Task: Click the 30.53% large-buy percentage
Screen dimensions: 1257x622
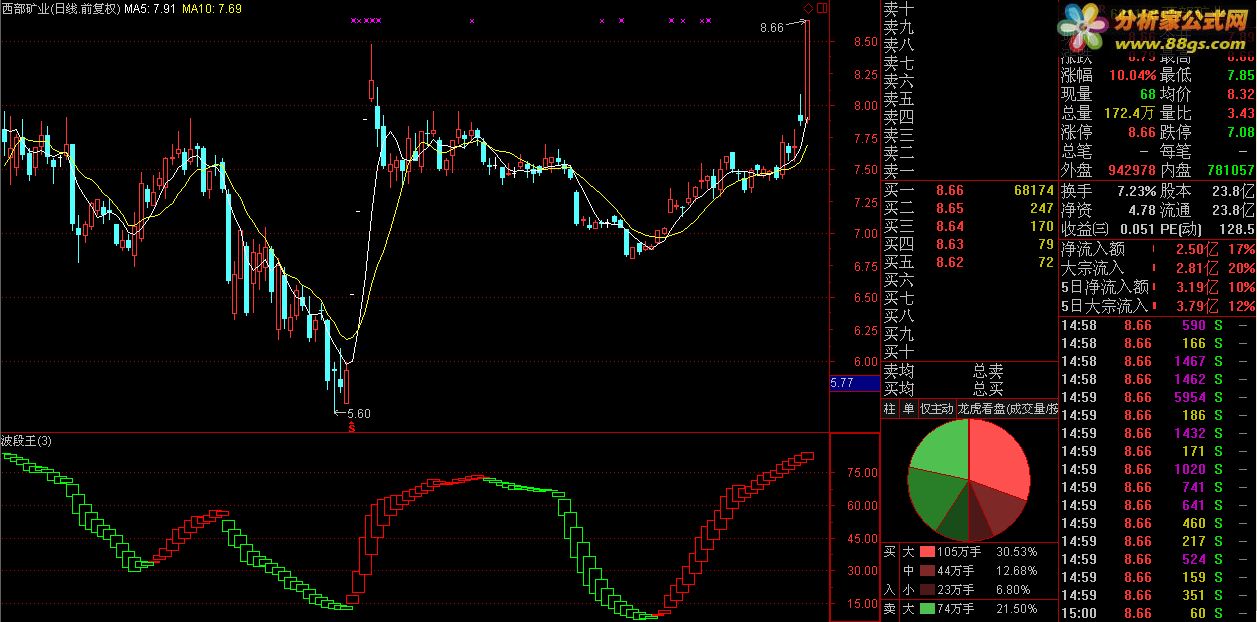Action: tap(1017, 551)
